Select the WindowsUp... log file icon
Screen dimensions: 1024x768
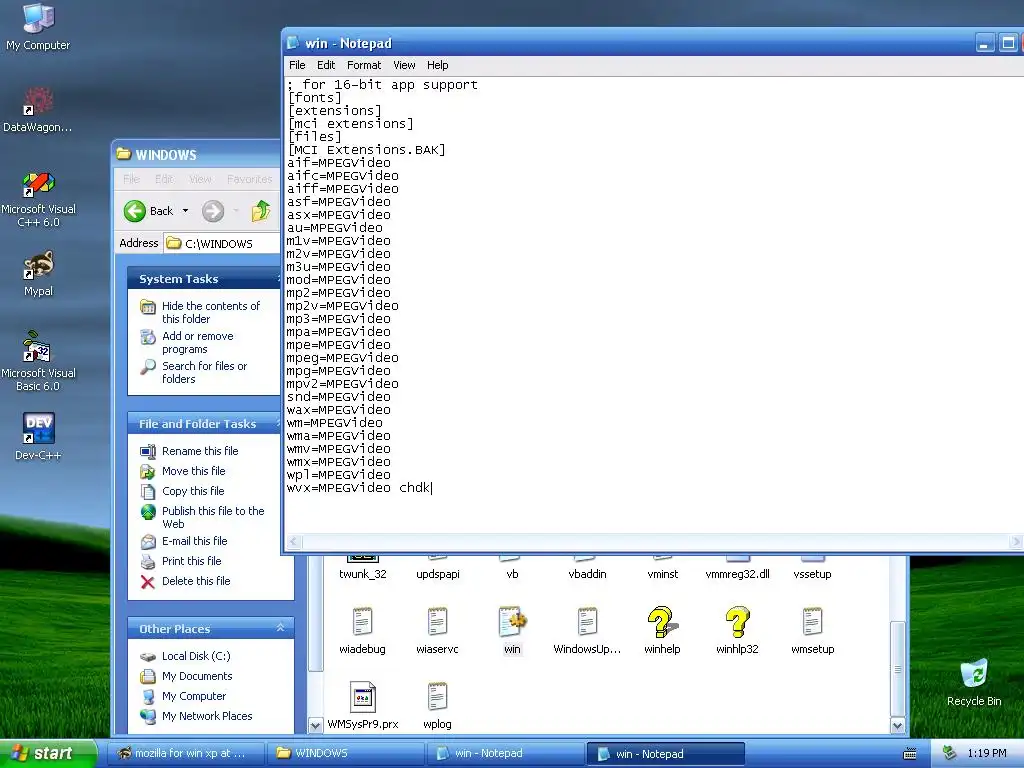(x=587, y=630)
